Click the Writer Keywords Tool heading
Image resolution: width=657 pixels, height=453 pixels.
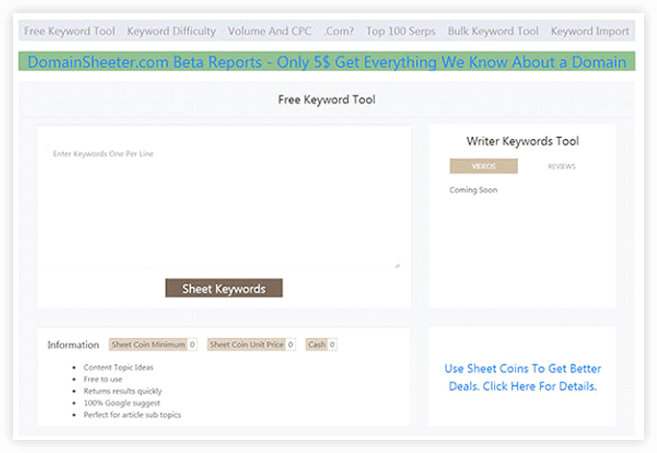tap(522, 141)
